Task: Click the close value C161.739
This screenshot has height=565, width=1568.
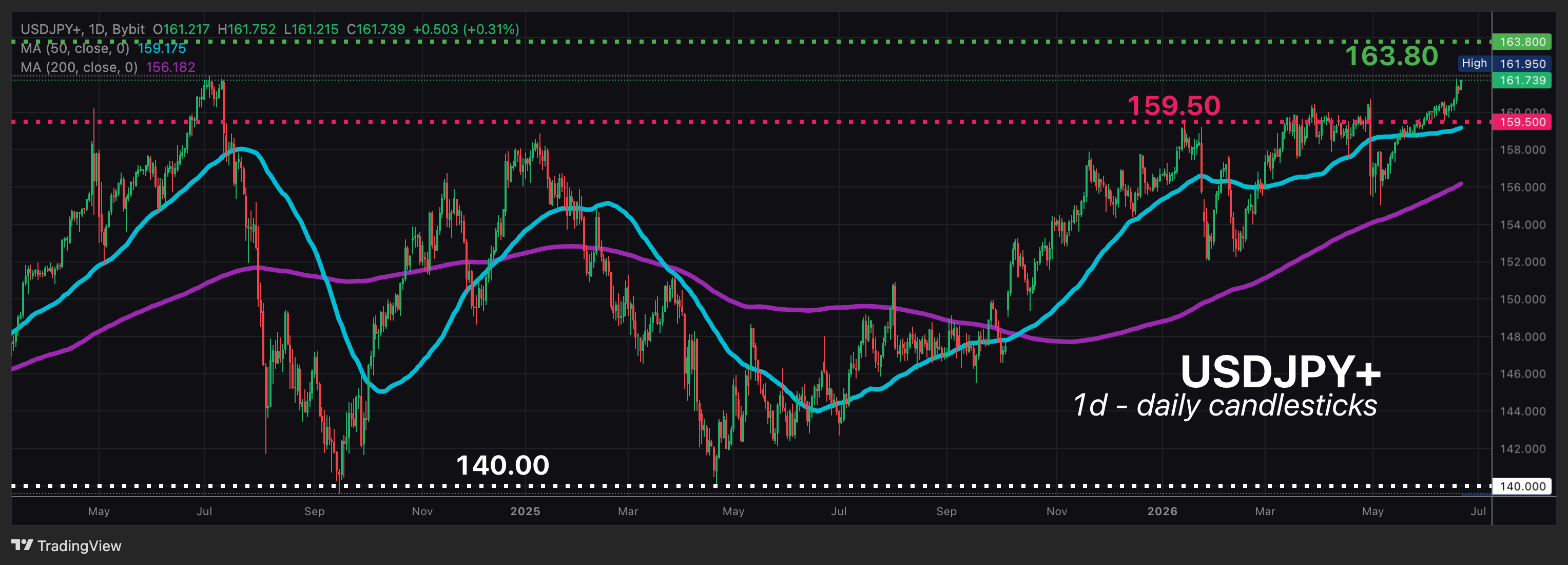Action: (x=376, y=29)
